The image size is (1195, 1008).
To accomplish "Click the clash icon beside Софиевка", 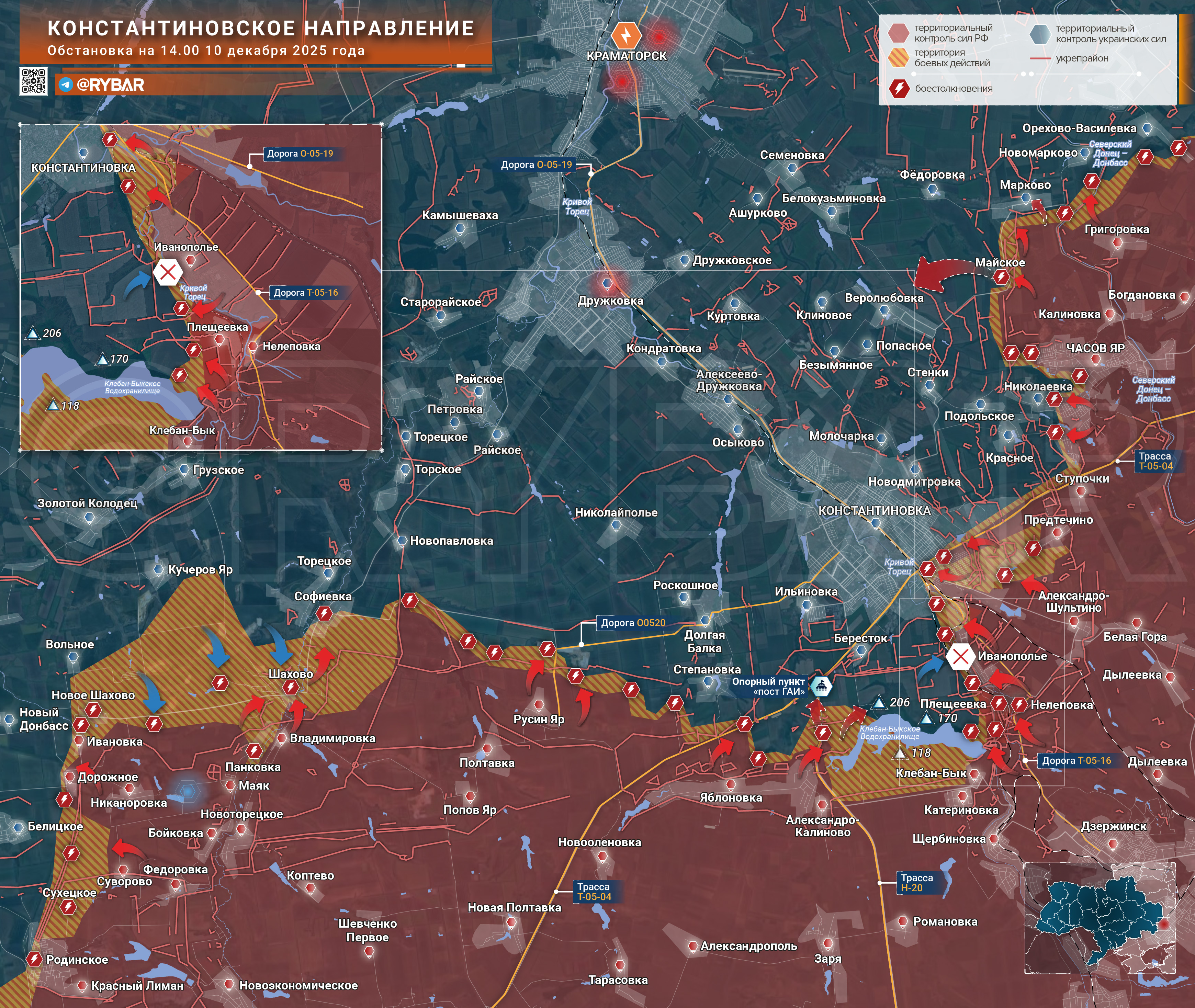I will coord(324,614).
